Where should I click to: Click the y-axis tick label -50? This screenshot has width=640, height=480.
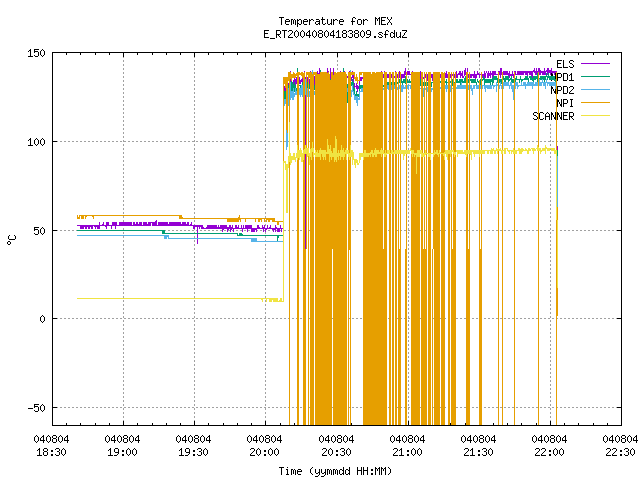pos(36,408)
